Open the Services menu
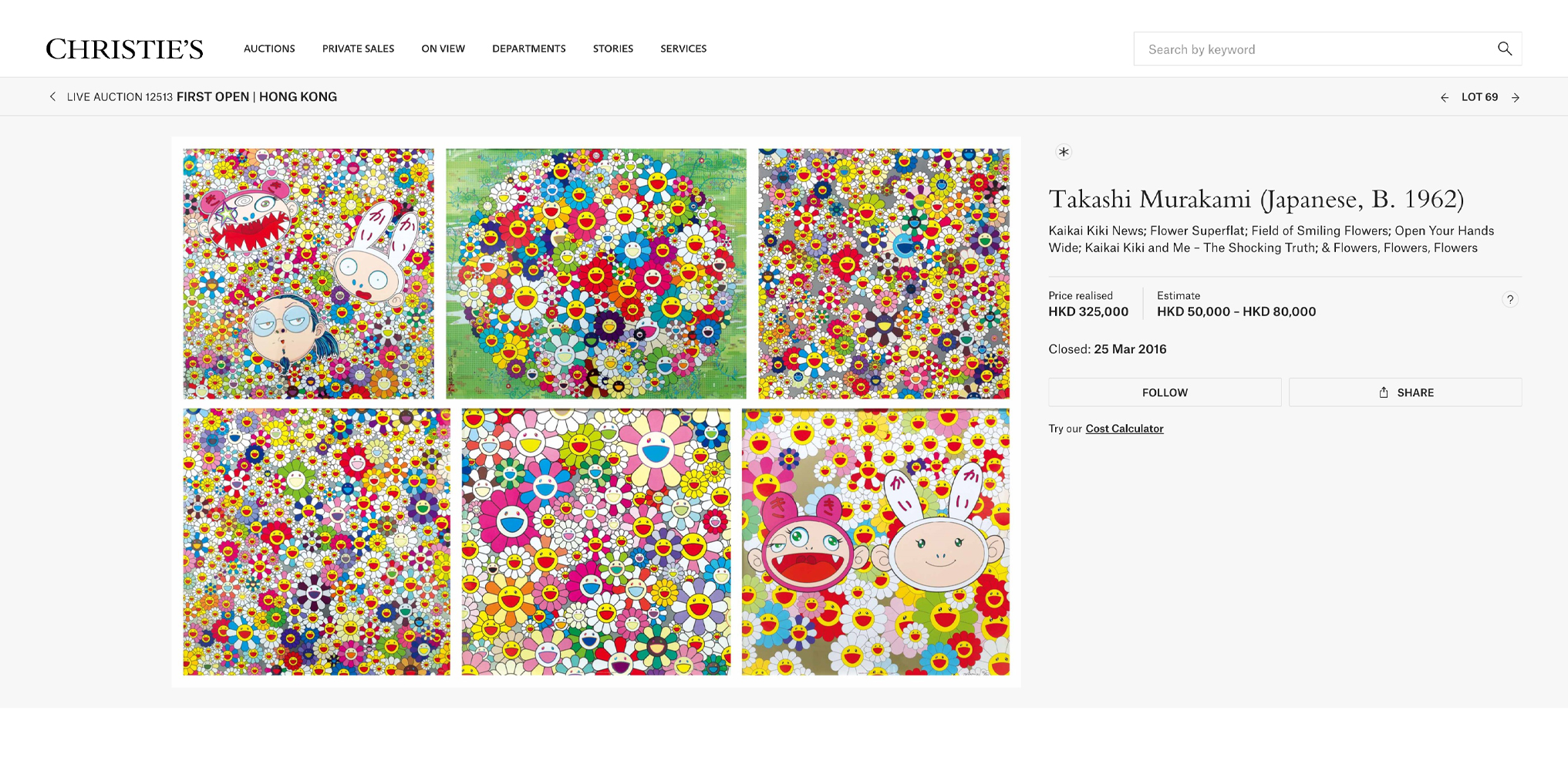This screenshot has height=771, width=1568. 683,49
